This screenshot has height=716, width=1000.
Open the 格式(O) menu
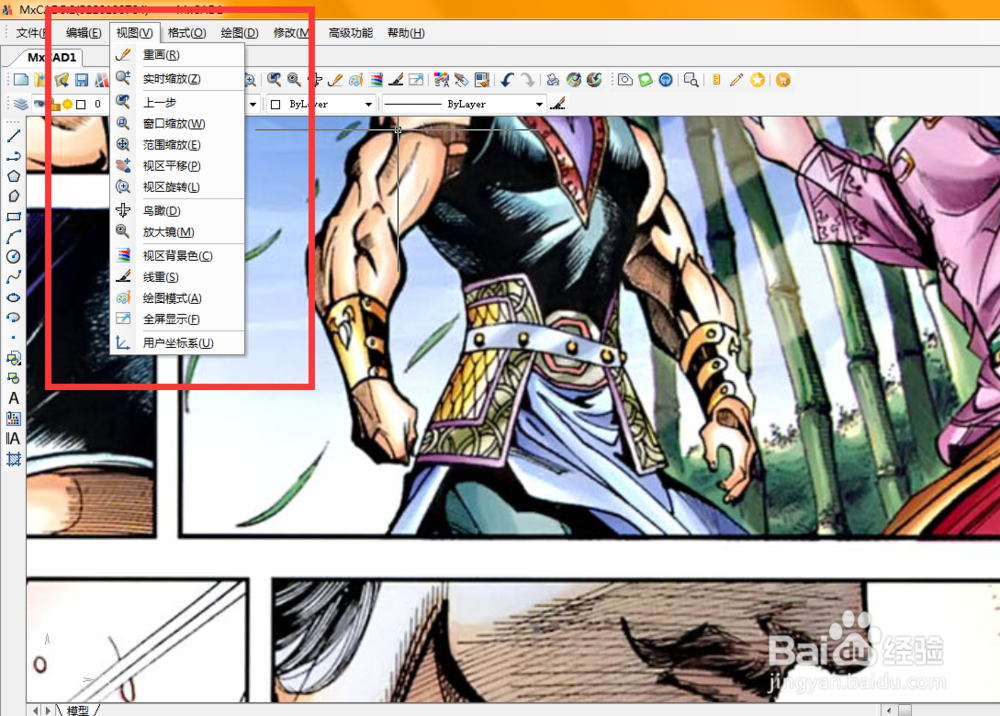[x=187, y=33]
